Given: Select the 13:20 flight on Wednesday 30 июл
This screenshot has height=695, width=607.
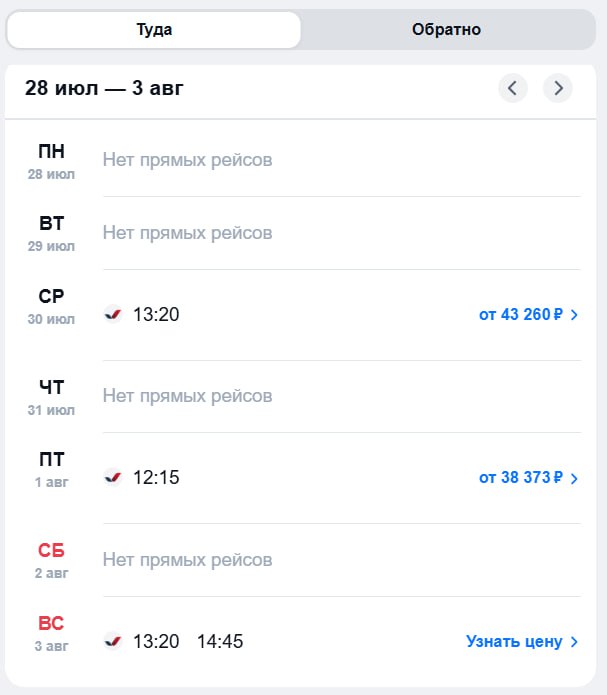Looking at the screenshot, I should 156,315.
